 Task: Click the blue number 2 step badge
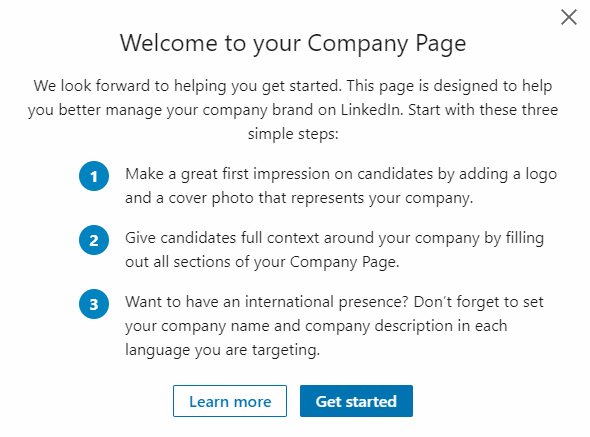tap(94, 240)
